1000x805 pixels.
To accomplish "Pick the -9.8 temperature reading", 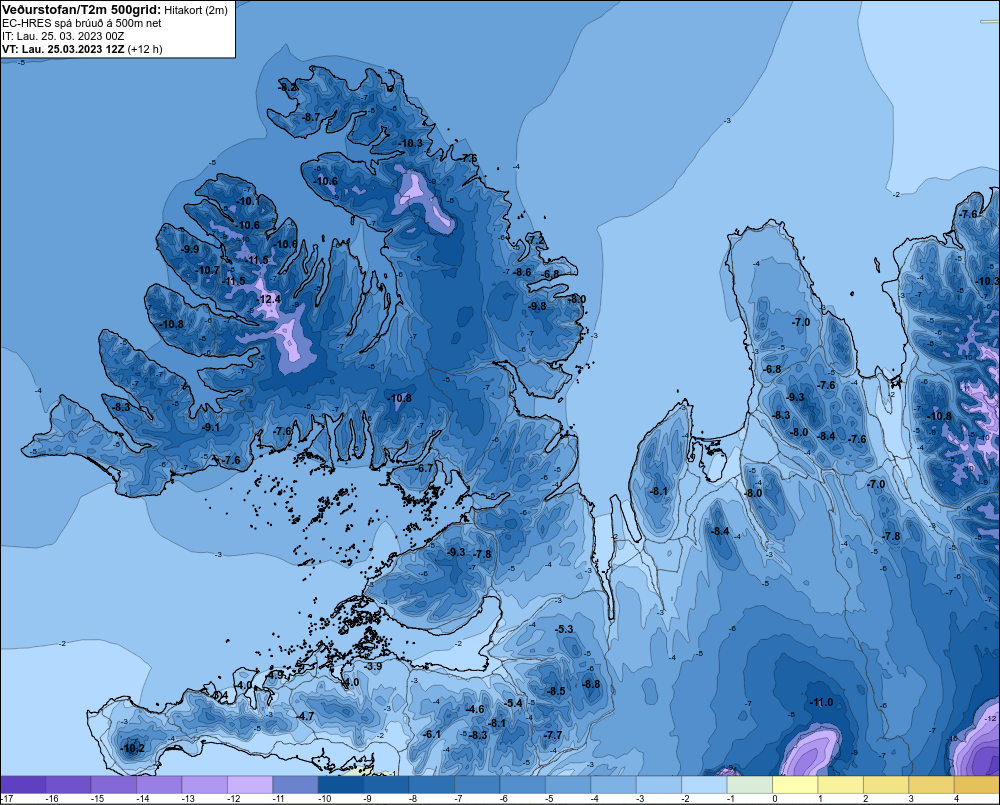I will point(537,306).
